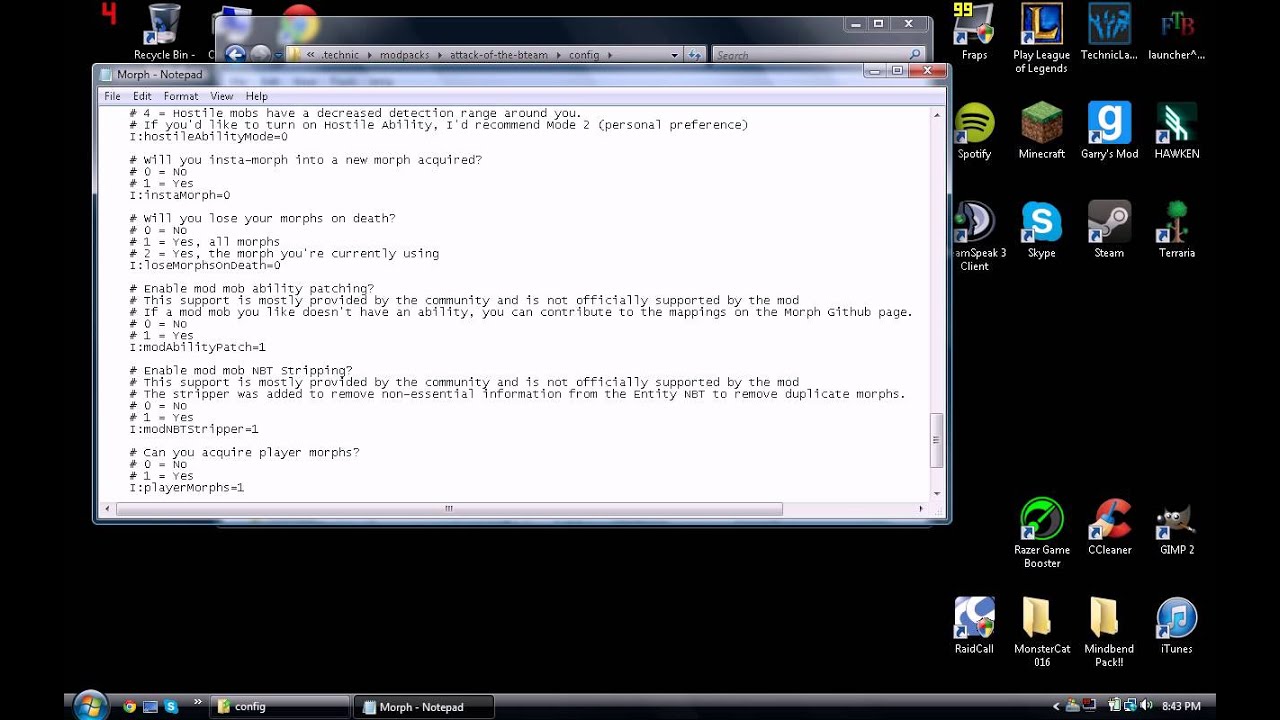
Task: Click Notepad scroll right arrow
Action: (x=921, y=508)
